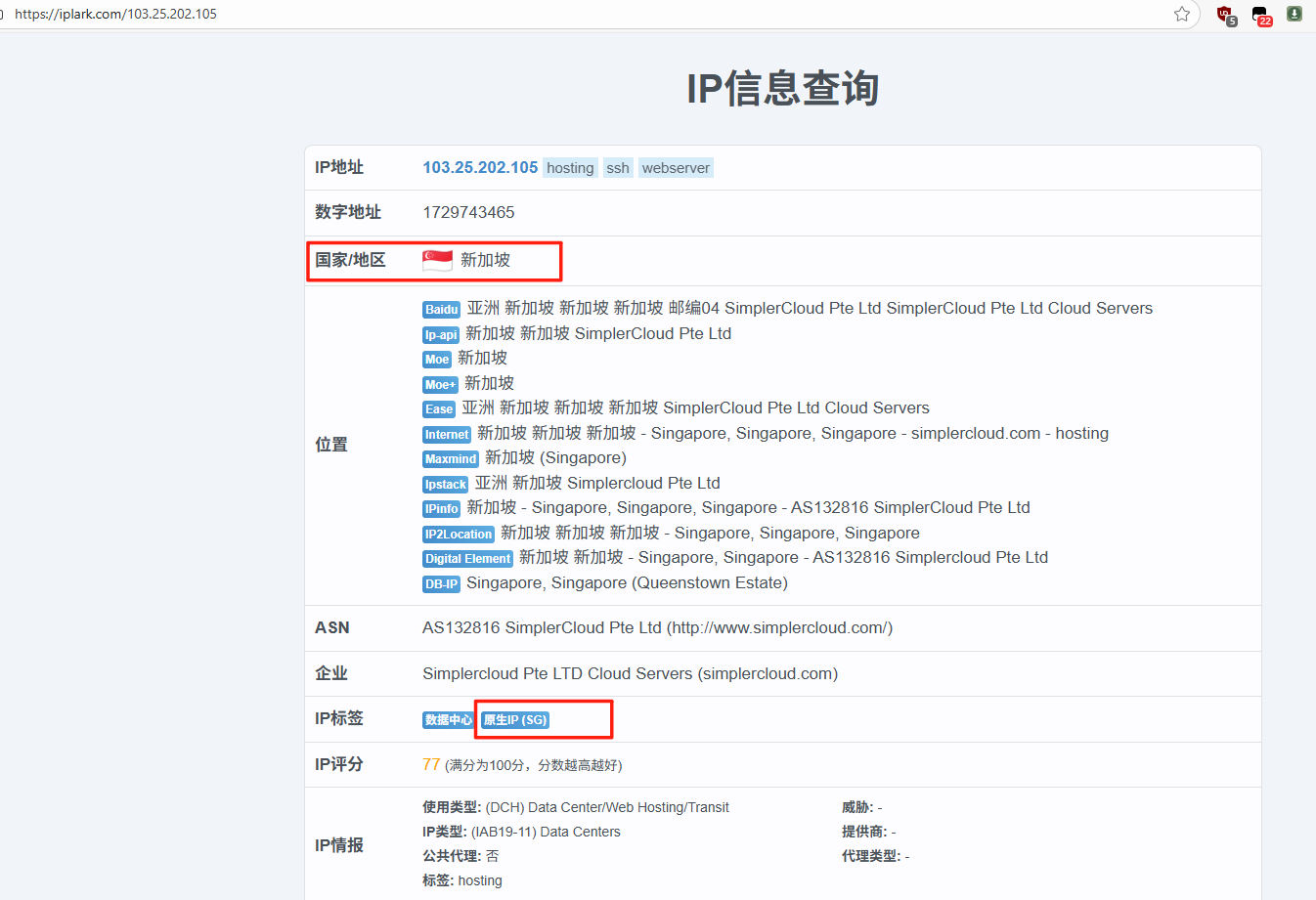Open the black extension with 22 badge
The image size is (1316, 900).
coord(1260,15)
